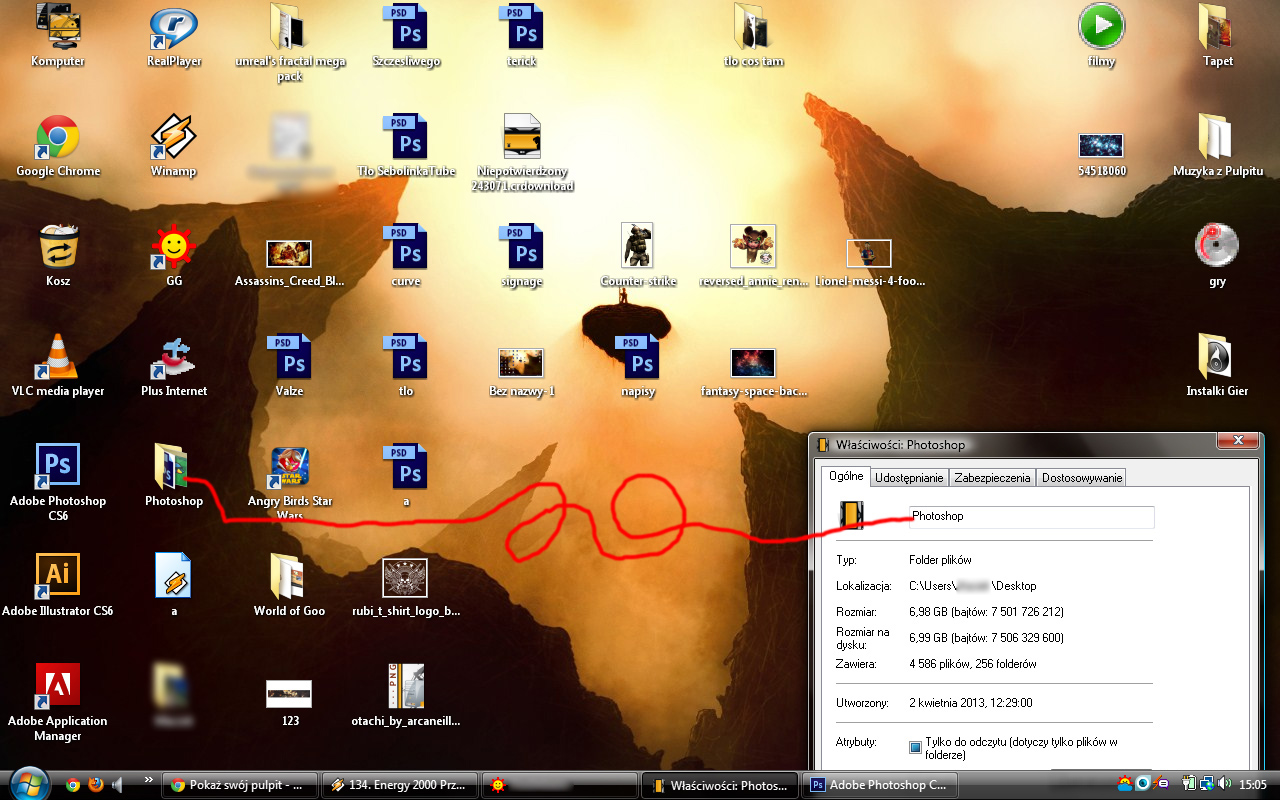Click the Photoshop folder name field
The height and width of the screenshot is (800, 1280).
(x=1031, y=516)
